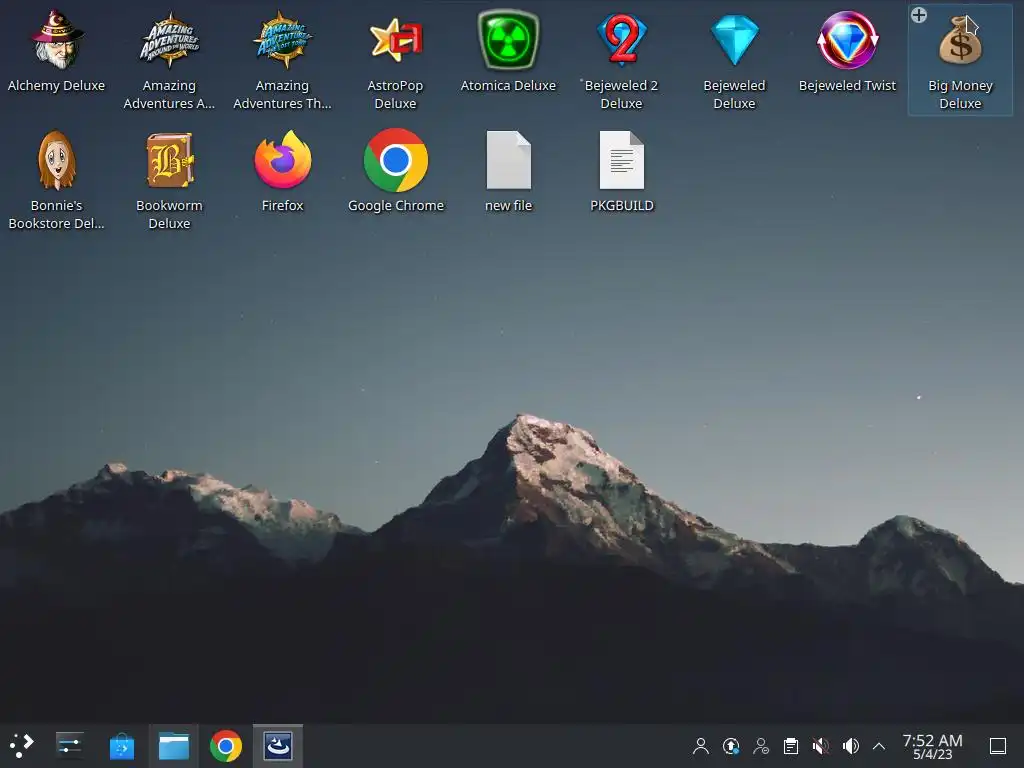The image size is (1024, 768).
Task: Click the Bejeweled 2 Deluxe icon
Action: coord(622,40)
